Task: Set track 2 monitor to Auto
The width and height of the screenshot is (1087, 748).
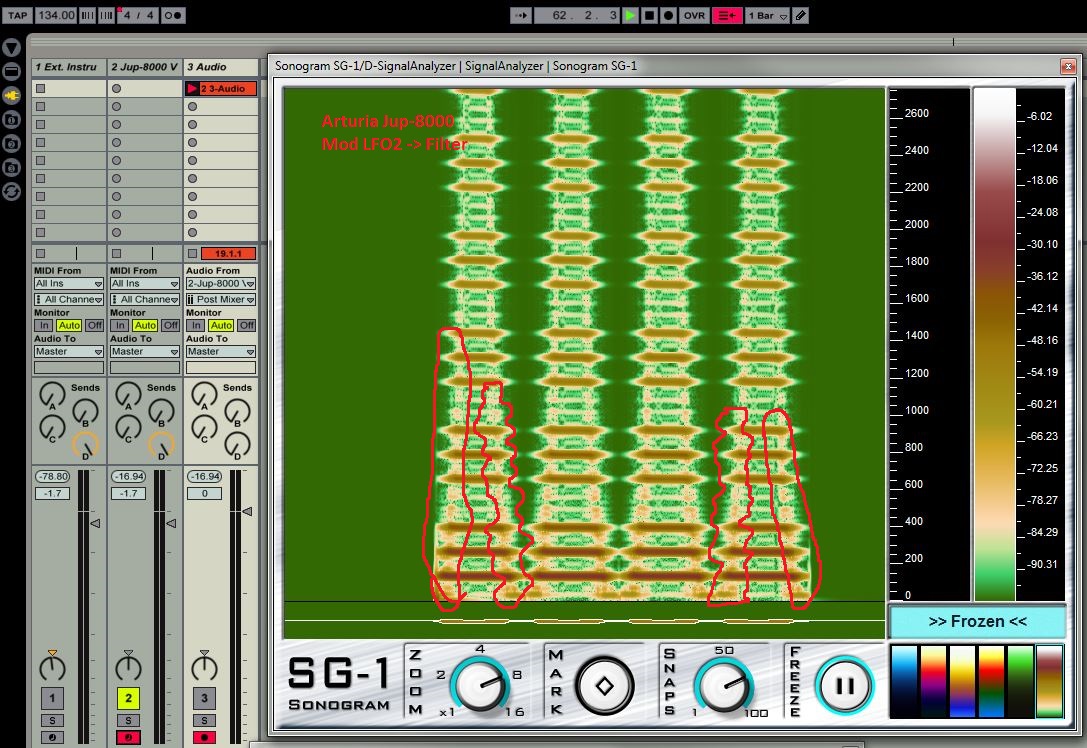Action: [145, 325]
